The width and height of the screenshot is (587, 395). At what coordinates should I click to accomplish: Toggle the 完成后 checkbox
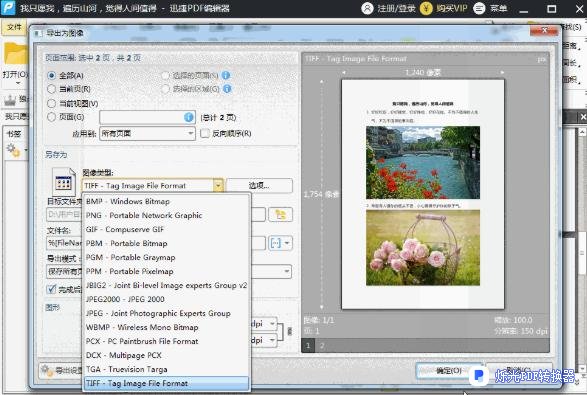point(51,289)
